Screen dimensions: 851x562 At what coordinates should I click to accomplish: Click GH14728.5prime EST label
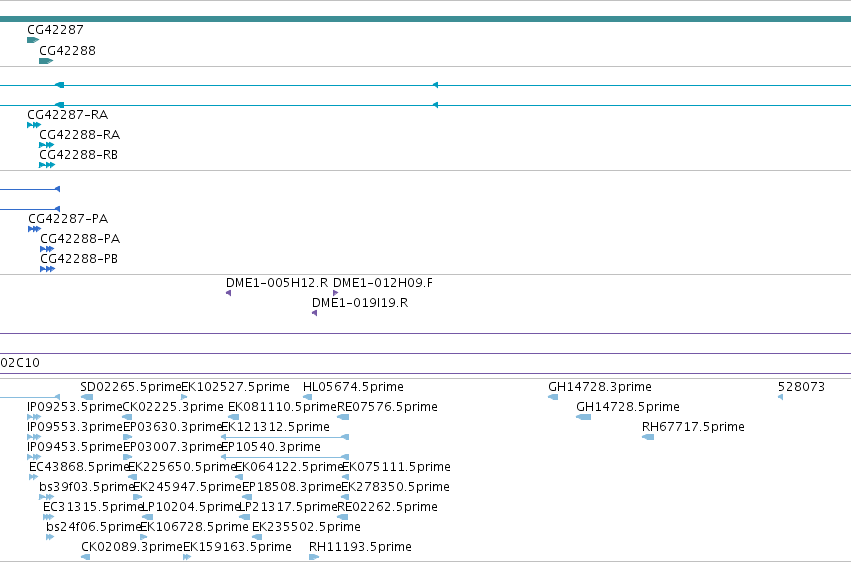coord(627,407)
